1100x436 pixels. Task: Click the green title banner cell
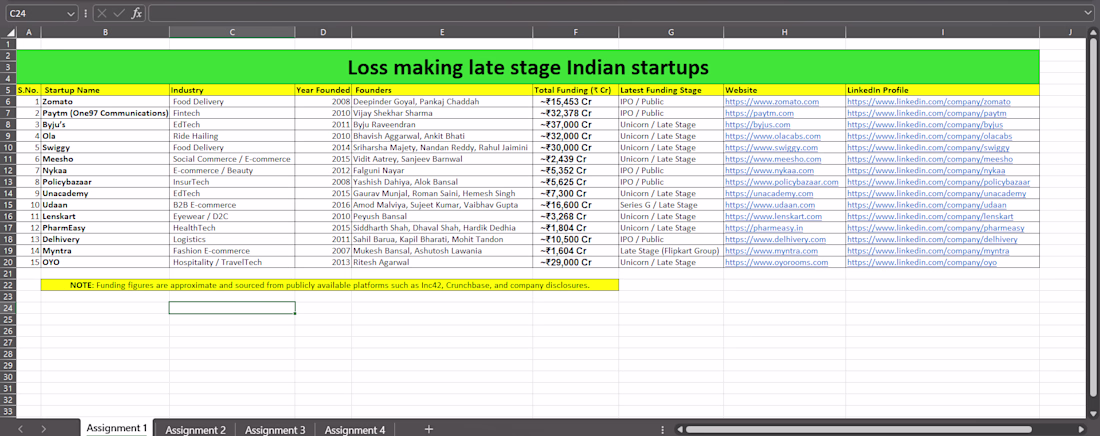[528, 67]
